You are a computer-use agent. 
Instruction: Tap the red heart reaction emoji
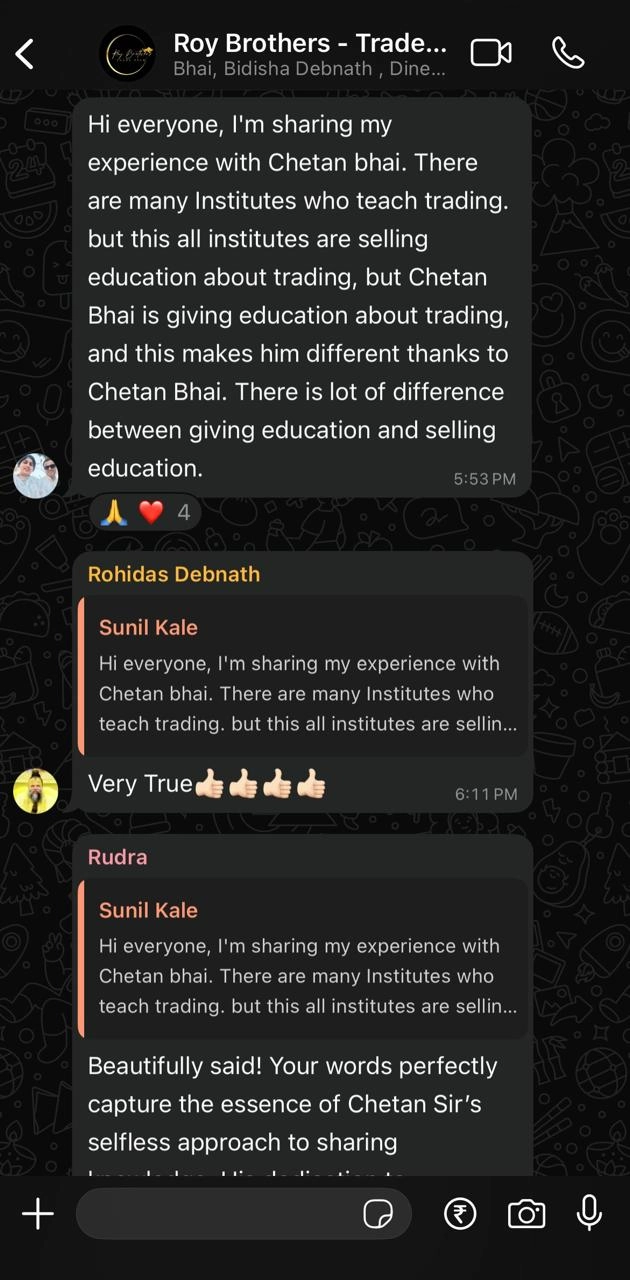151,513
